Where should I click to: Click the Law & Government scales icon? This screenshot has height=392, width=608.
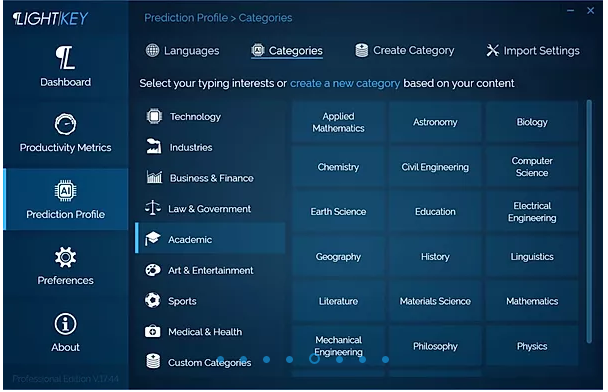(x=152, y=208)
